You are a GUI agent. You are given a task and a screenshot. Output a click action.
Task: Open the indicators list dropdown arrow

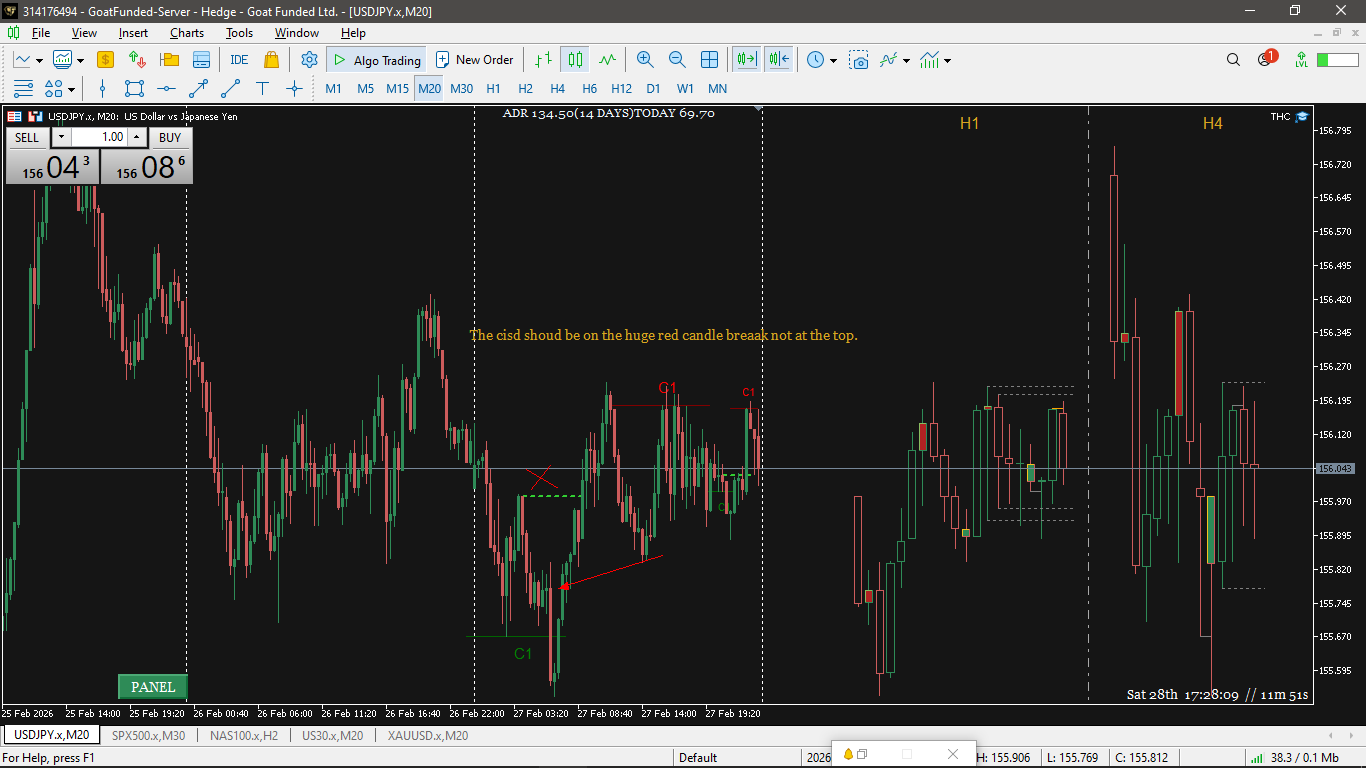pos(906,61)
